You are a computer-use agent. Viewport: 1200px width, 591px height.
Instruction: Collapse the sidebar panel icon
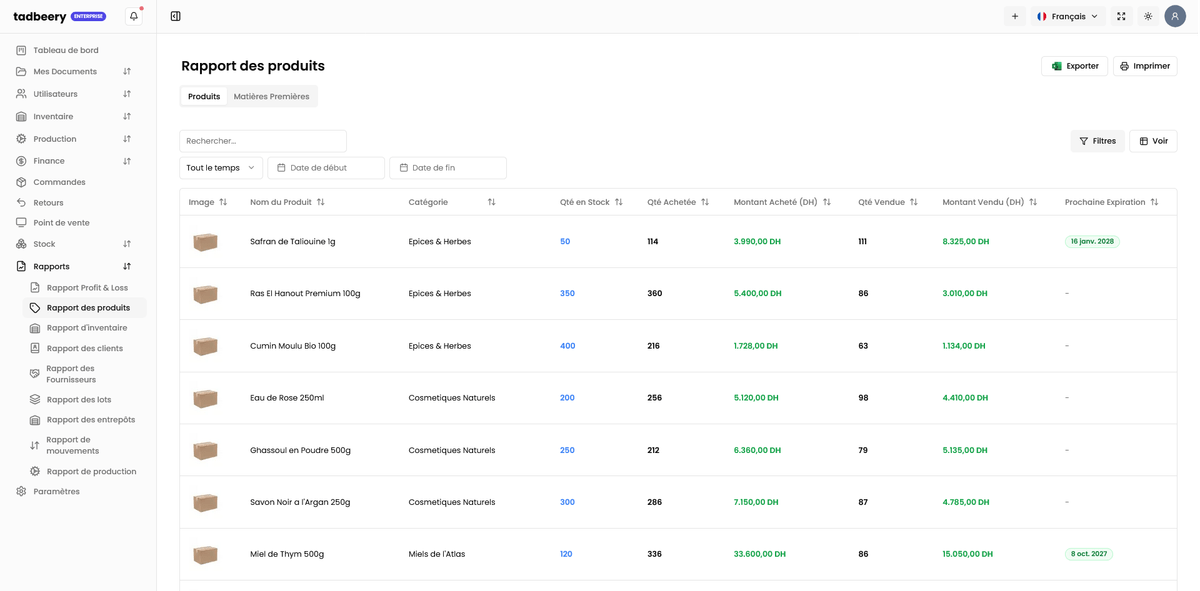point(175,16)
